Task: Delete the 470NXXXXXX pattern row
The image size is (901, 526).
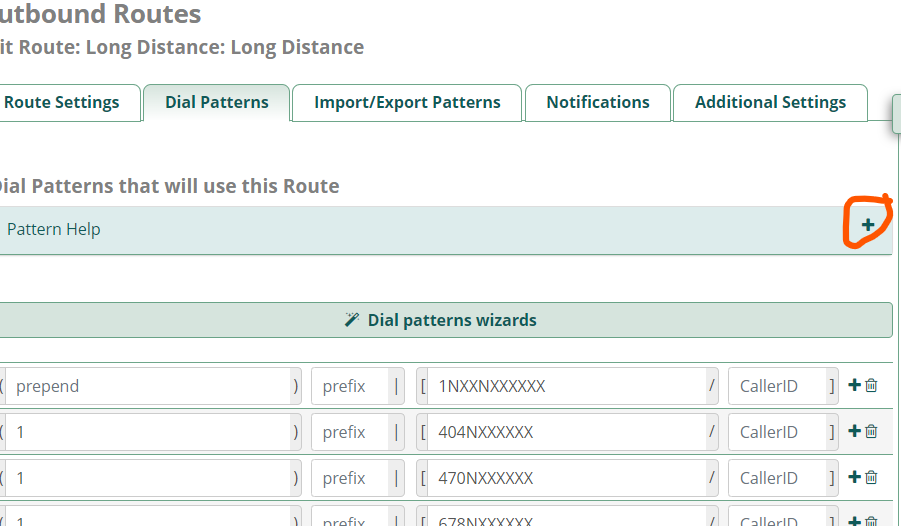Action: point(871,477)
